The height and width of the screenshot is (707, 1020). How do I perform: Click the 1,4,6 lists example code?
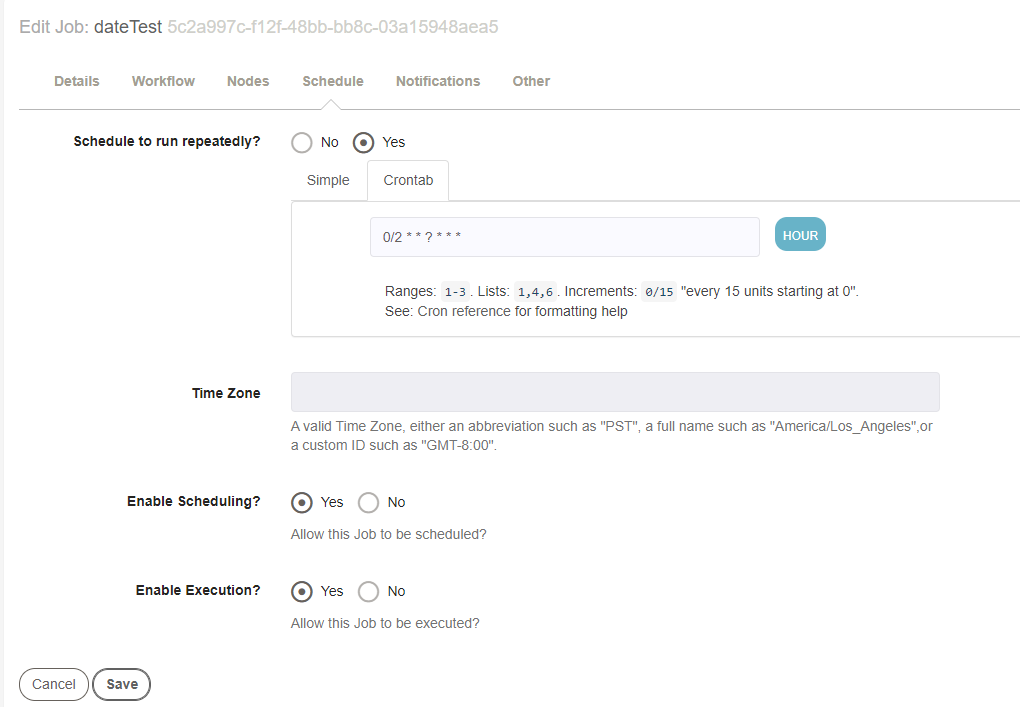coord(535,292)
